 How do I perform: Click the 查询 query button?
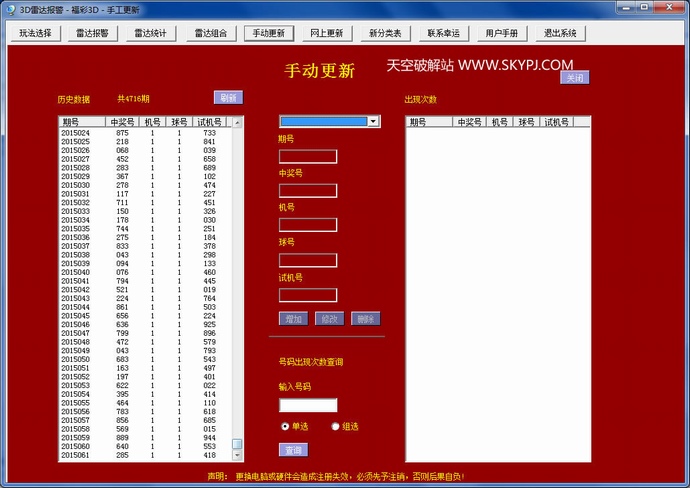[292, 450]
